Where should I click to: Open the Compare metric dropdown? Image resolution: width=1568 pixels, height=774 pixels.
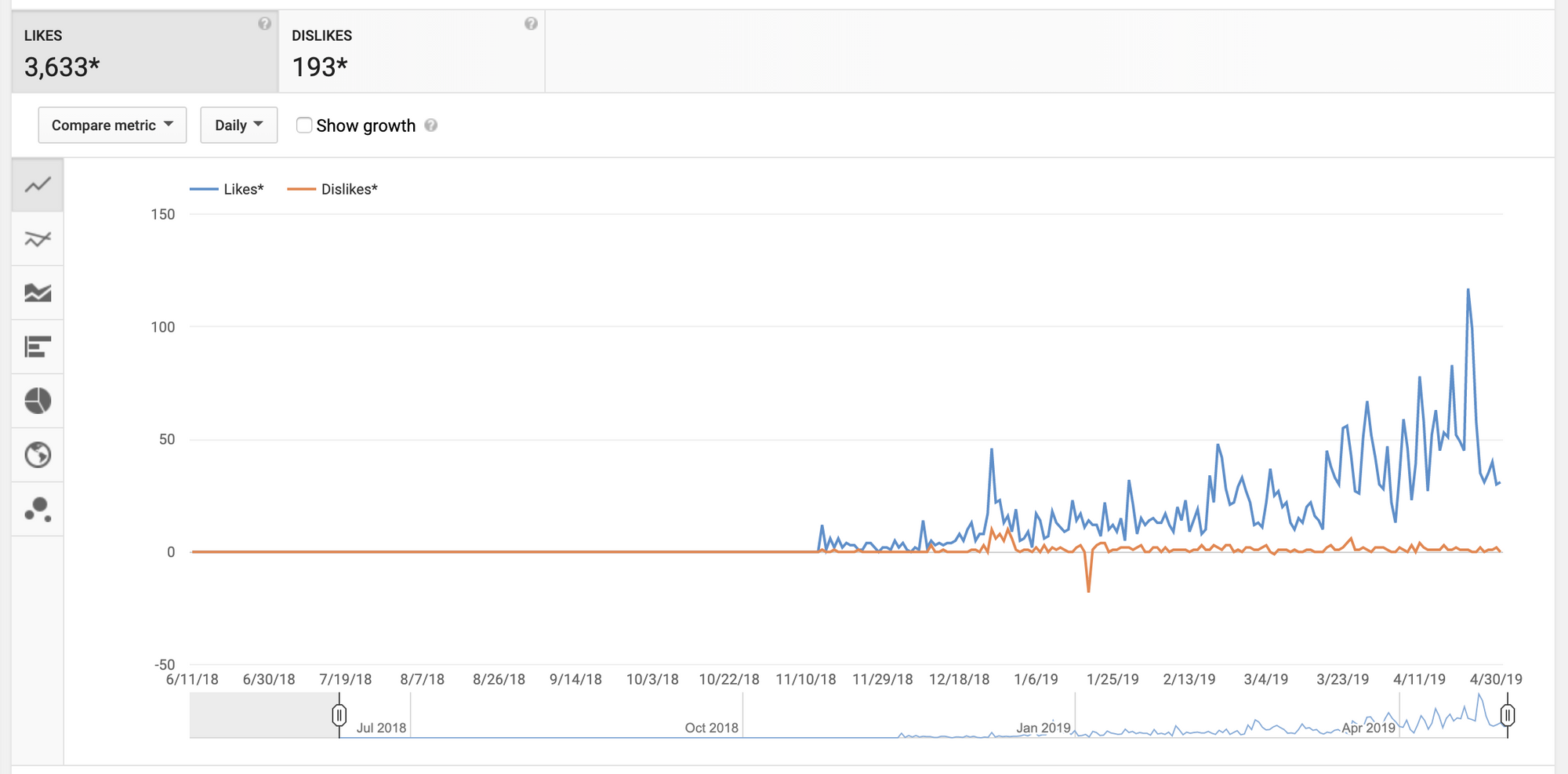(x=112, y=125)
